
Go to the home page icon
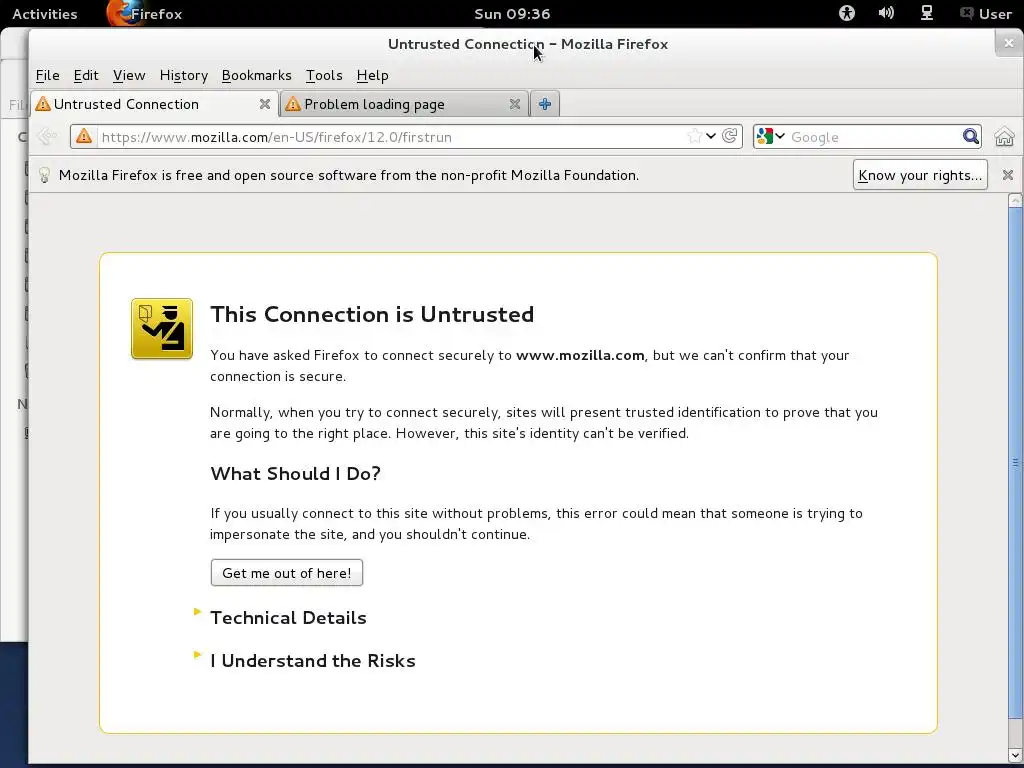[1004, 136]
